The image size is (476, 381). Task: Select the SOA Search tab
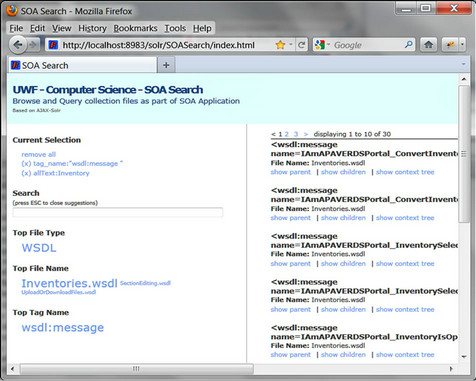click(82, 65)
